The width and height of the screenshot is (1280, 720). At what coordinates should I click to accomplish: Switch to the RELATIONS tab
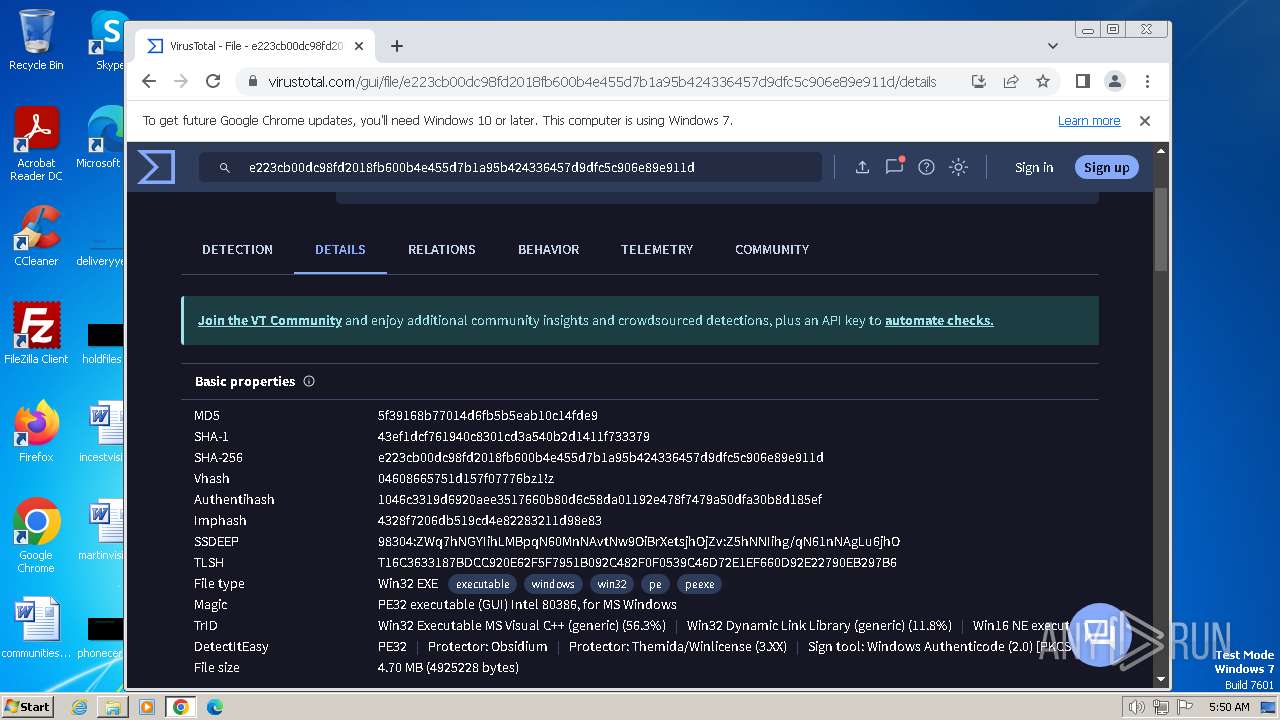click(x=442, y=250)
